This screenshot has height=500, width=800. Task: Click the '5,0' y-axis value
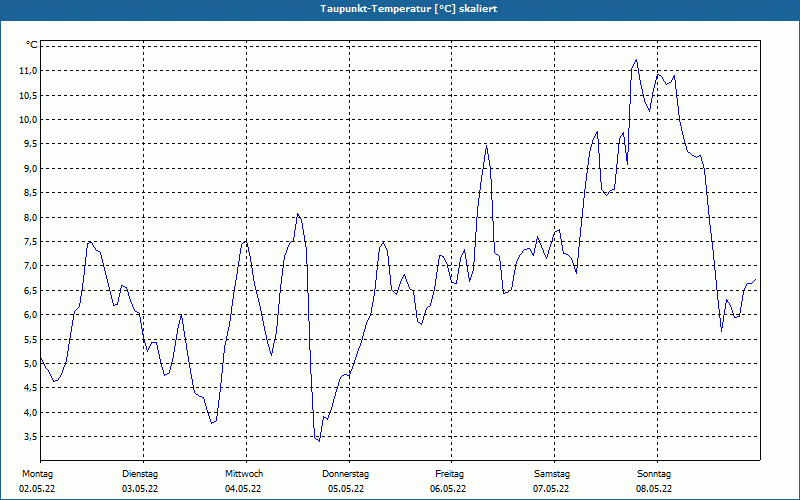tap(31, 364)
